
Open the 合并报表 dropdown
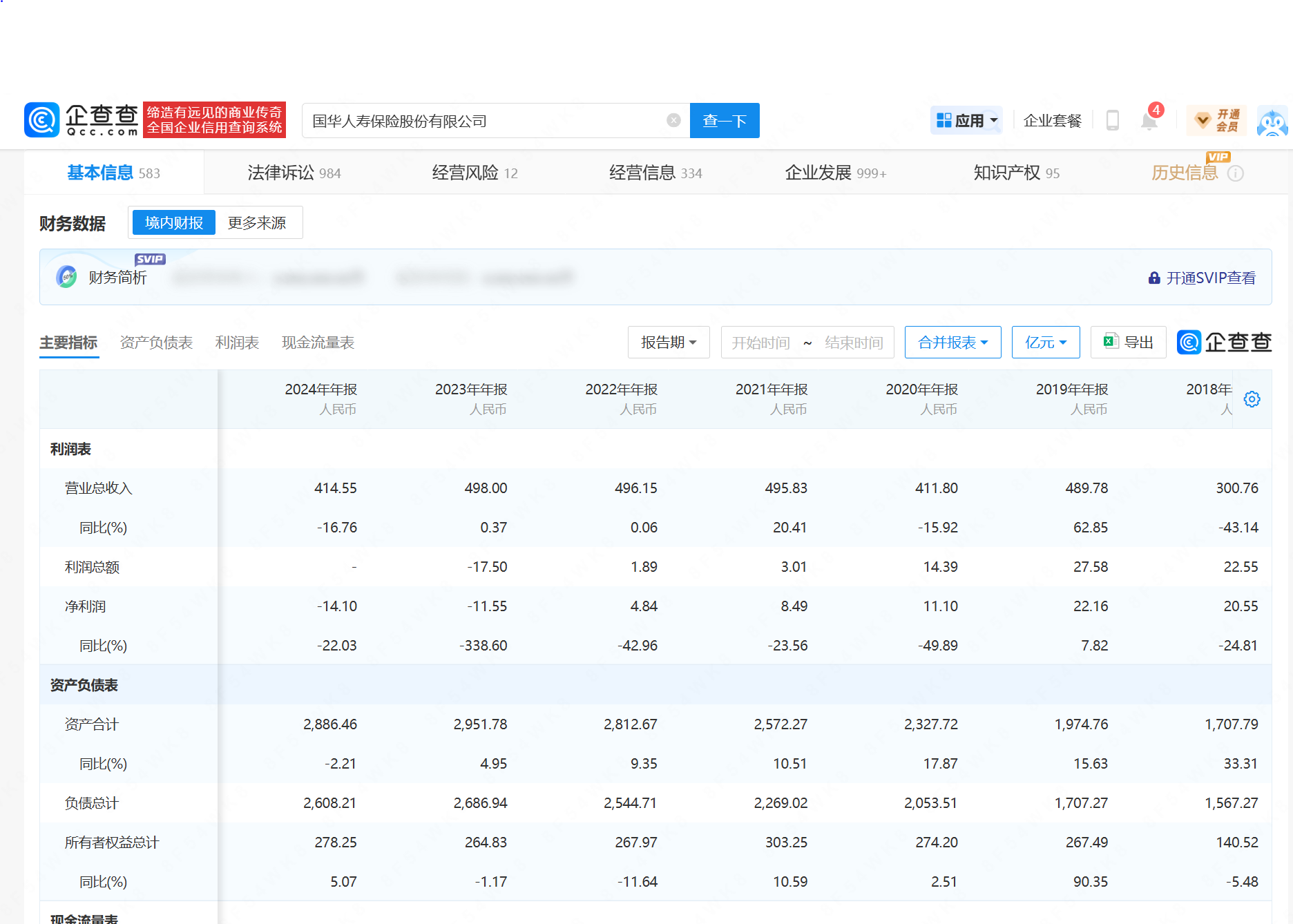952,342
